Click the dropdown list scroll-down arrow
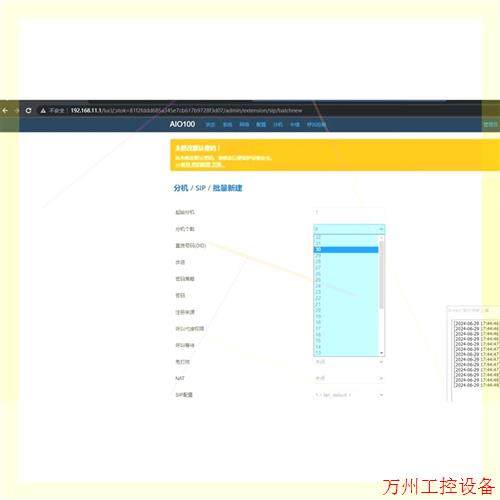500x500 pixels. pos(382,353)
